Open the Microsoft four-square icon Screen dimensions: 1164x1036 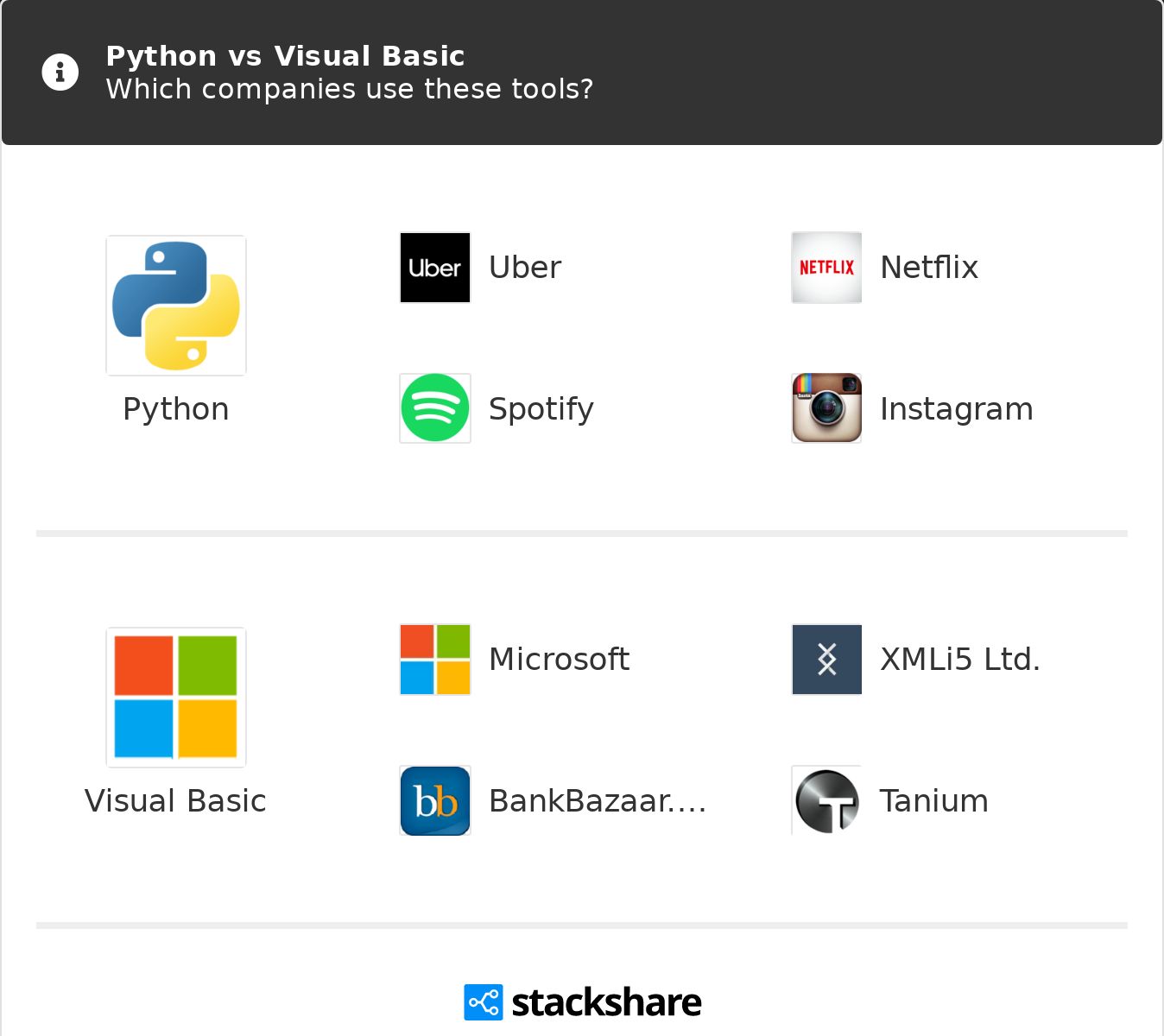(434, 659)
